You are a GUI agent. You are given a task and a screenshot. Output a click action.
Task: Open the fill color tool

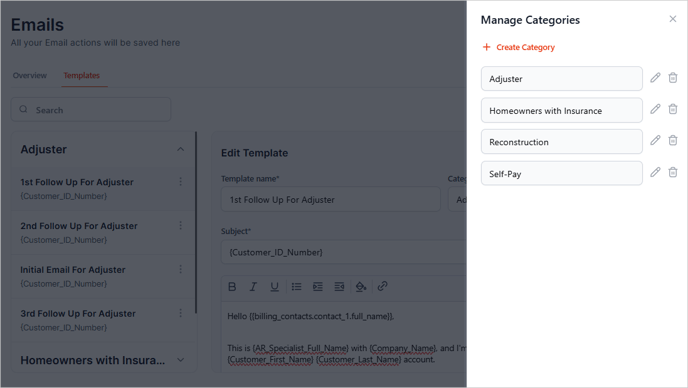361,287
